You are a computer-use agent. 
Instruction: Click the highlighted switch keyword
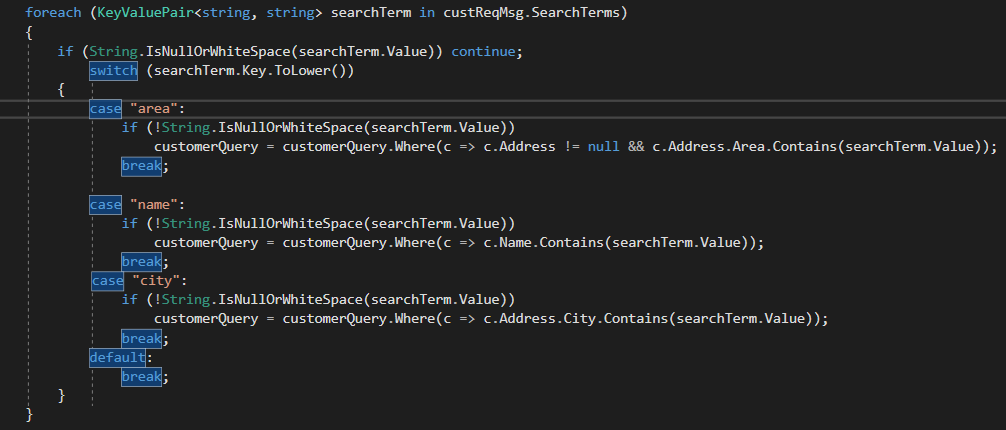tap(113, 71)
